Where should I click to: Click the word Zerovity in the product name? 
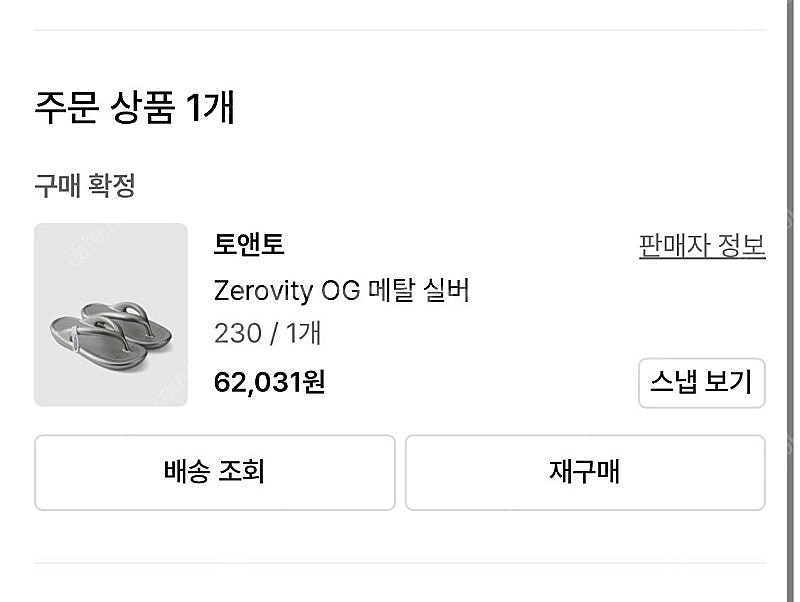point(262,291)
